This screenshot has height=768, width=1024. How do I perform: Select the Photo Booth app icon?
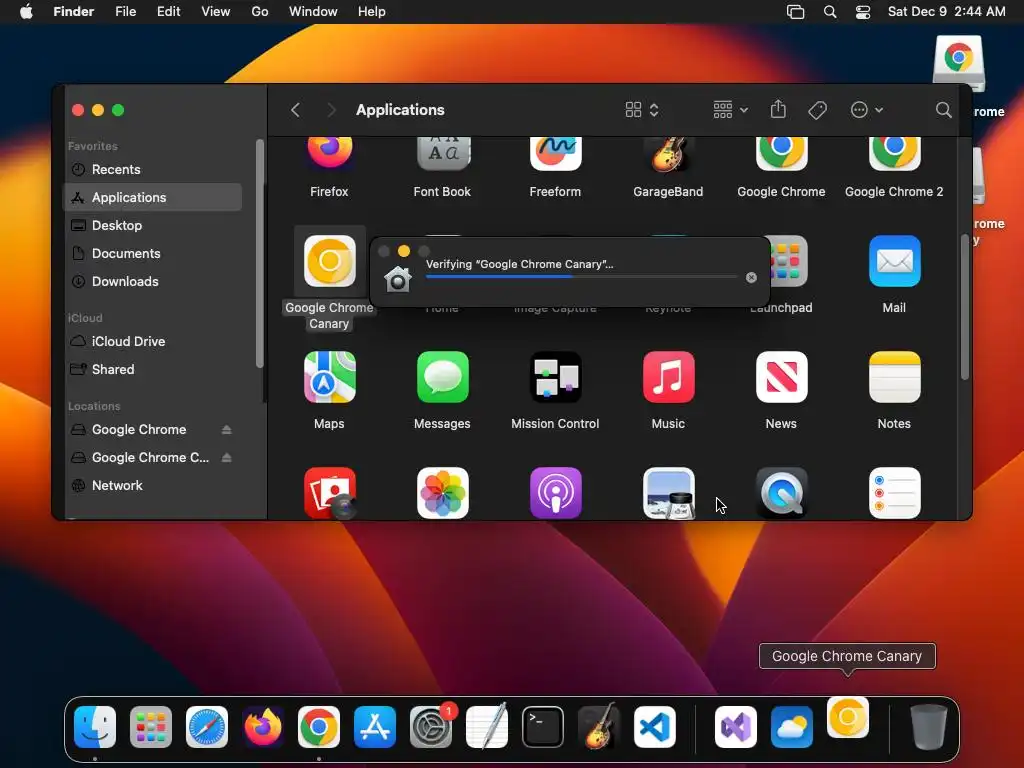click(330, 493)
